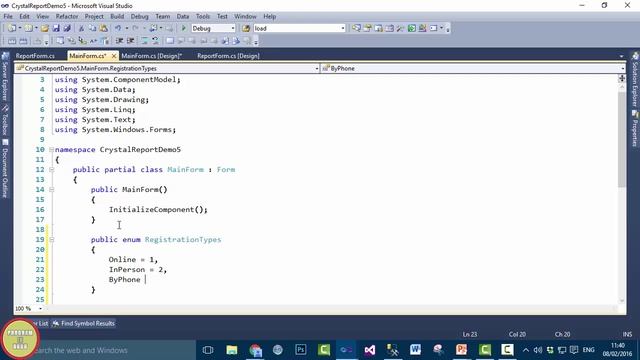
Task: Open the Tools menu
Action: click(x=202, y=16)
